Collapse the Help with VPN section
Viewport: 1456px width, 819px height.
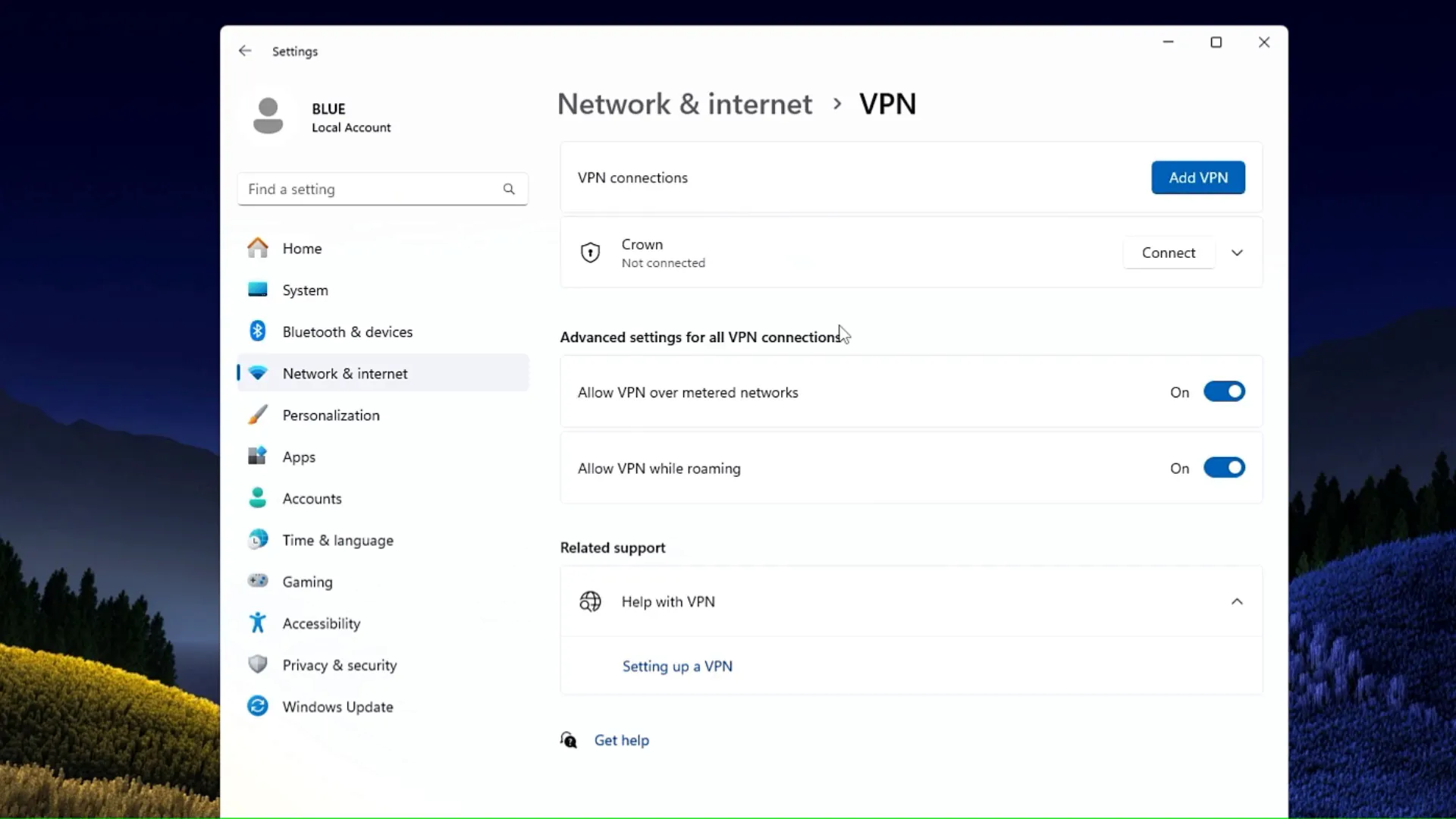coord(1237,601)
